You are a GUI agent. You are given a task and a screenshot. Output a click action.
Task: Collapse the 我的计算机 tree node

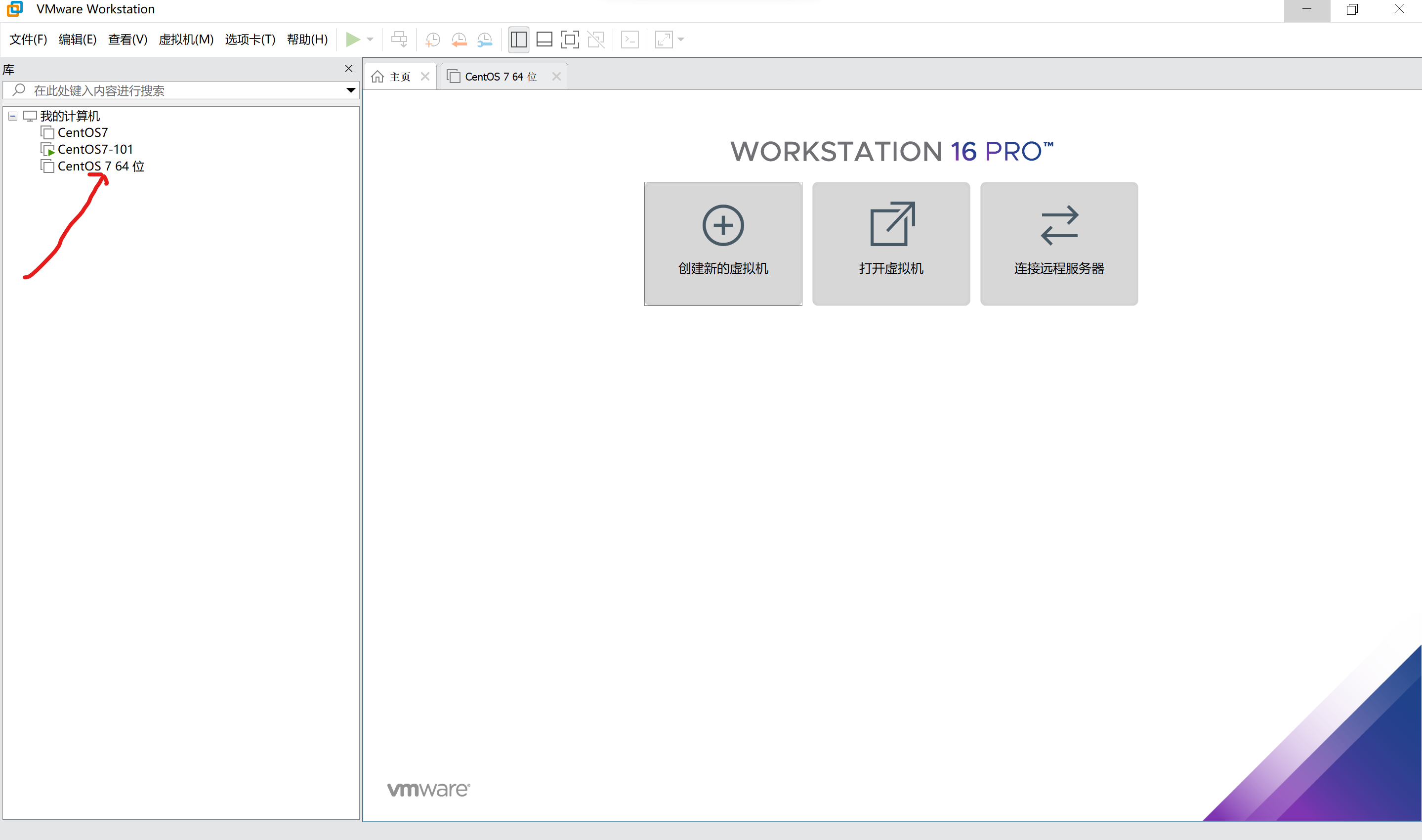[x=12, y=116]
